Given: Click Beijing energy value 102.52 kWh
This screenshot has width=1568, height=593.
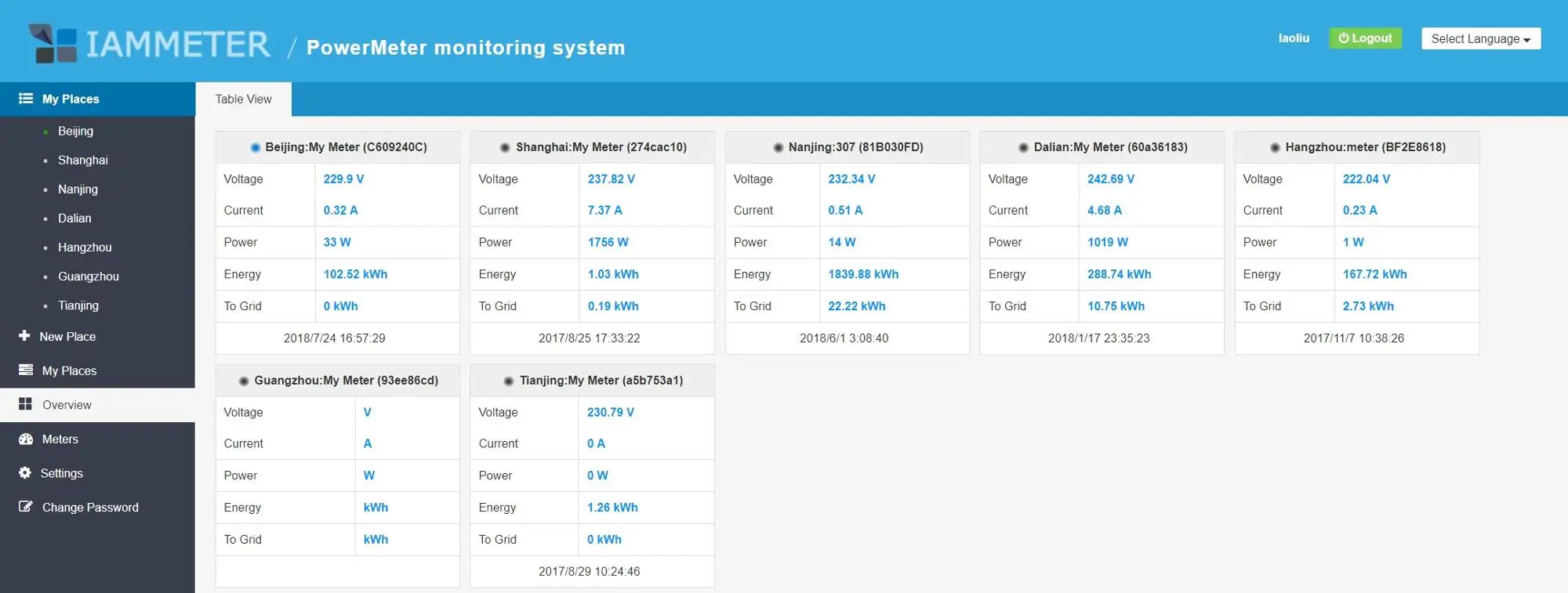Looking at the screenshot, I should coord(355,274).
